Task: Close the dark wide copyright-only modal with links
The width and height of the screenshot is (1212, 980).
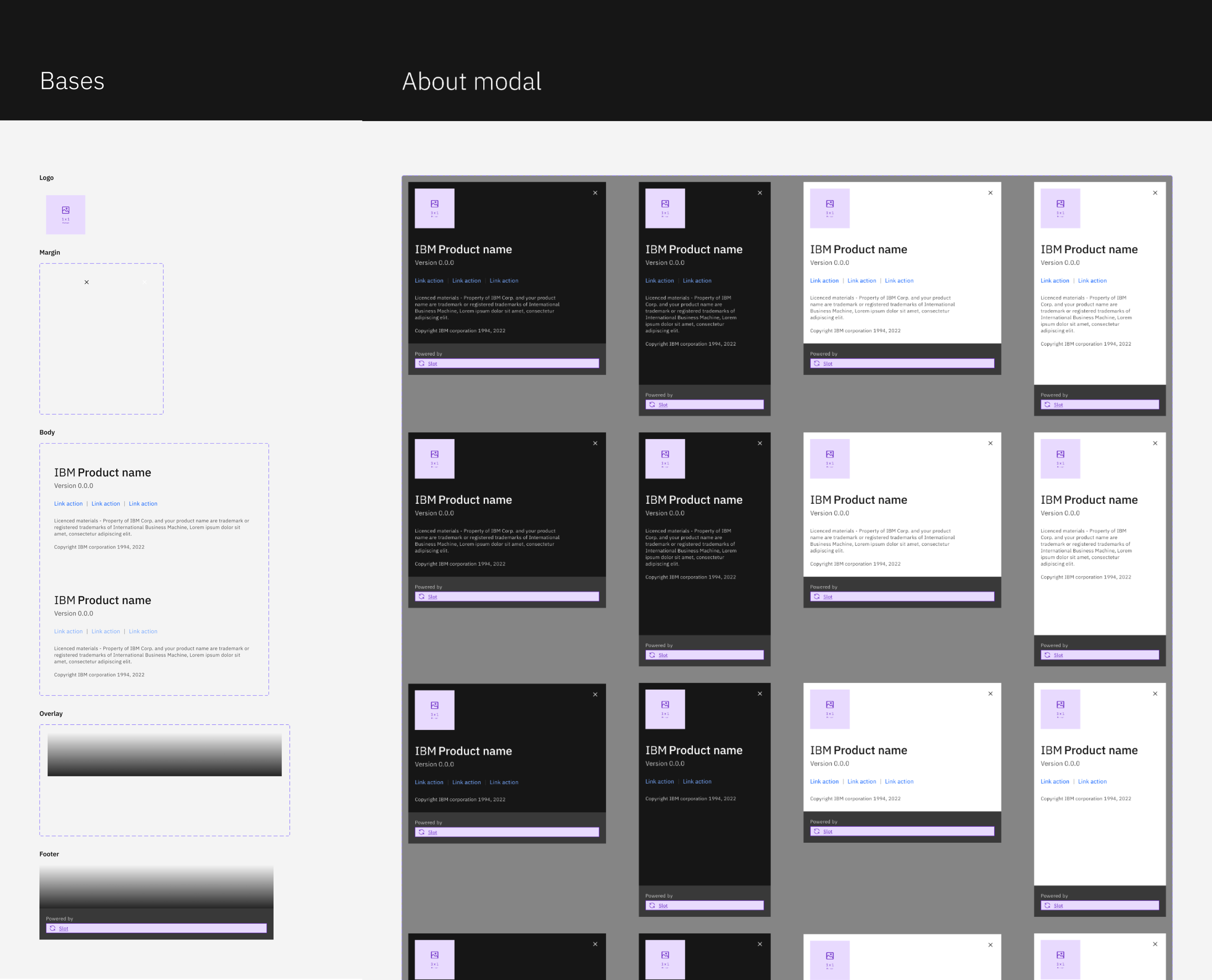Action: (595, 694)
